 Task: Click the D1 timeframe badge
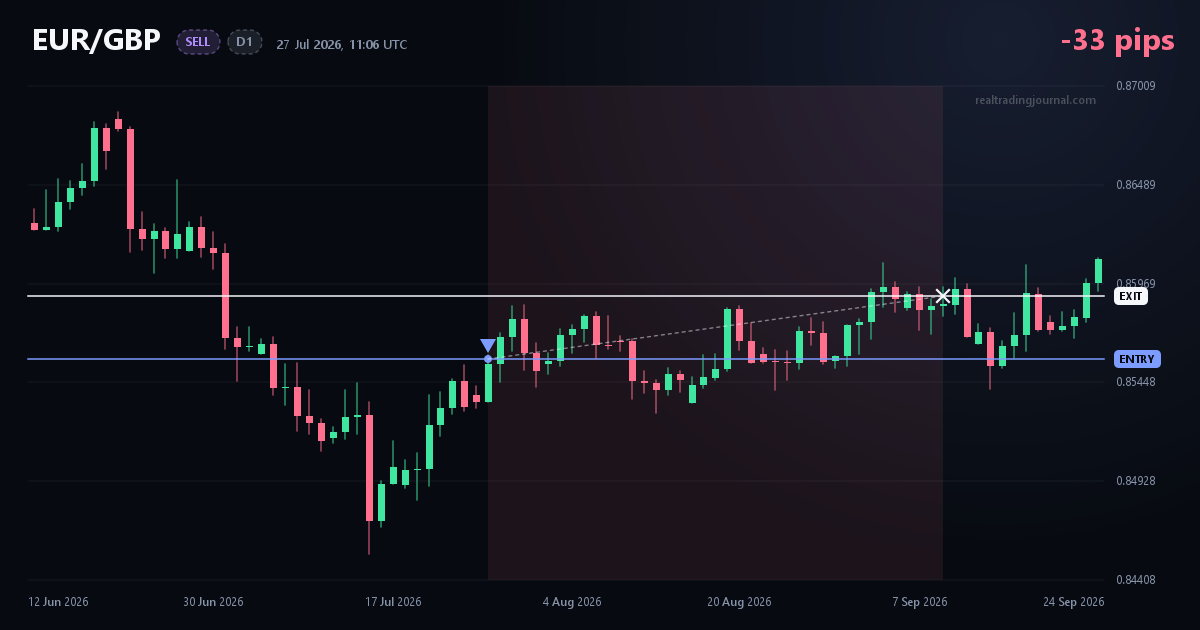click(245, 42)
